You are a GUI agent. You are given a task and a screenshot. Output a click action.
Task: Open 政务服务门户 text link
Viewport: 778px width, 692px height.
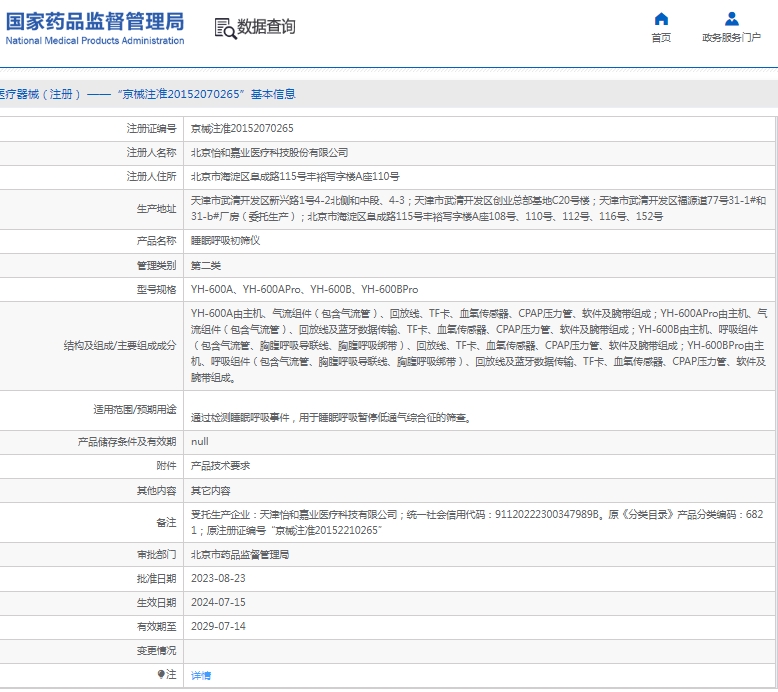tap(731, 38)
